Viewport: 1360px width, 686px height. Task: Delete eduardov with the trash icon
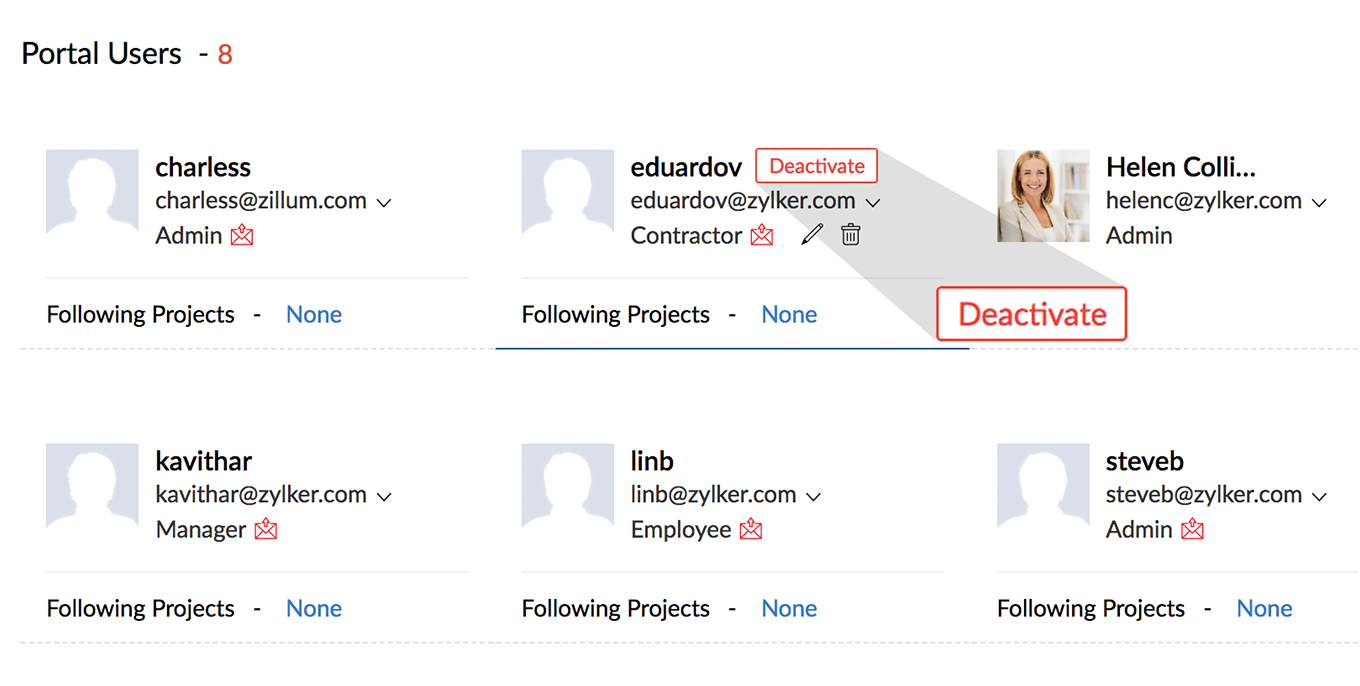tap(851, 235)
